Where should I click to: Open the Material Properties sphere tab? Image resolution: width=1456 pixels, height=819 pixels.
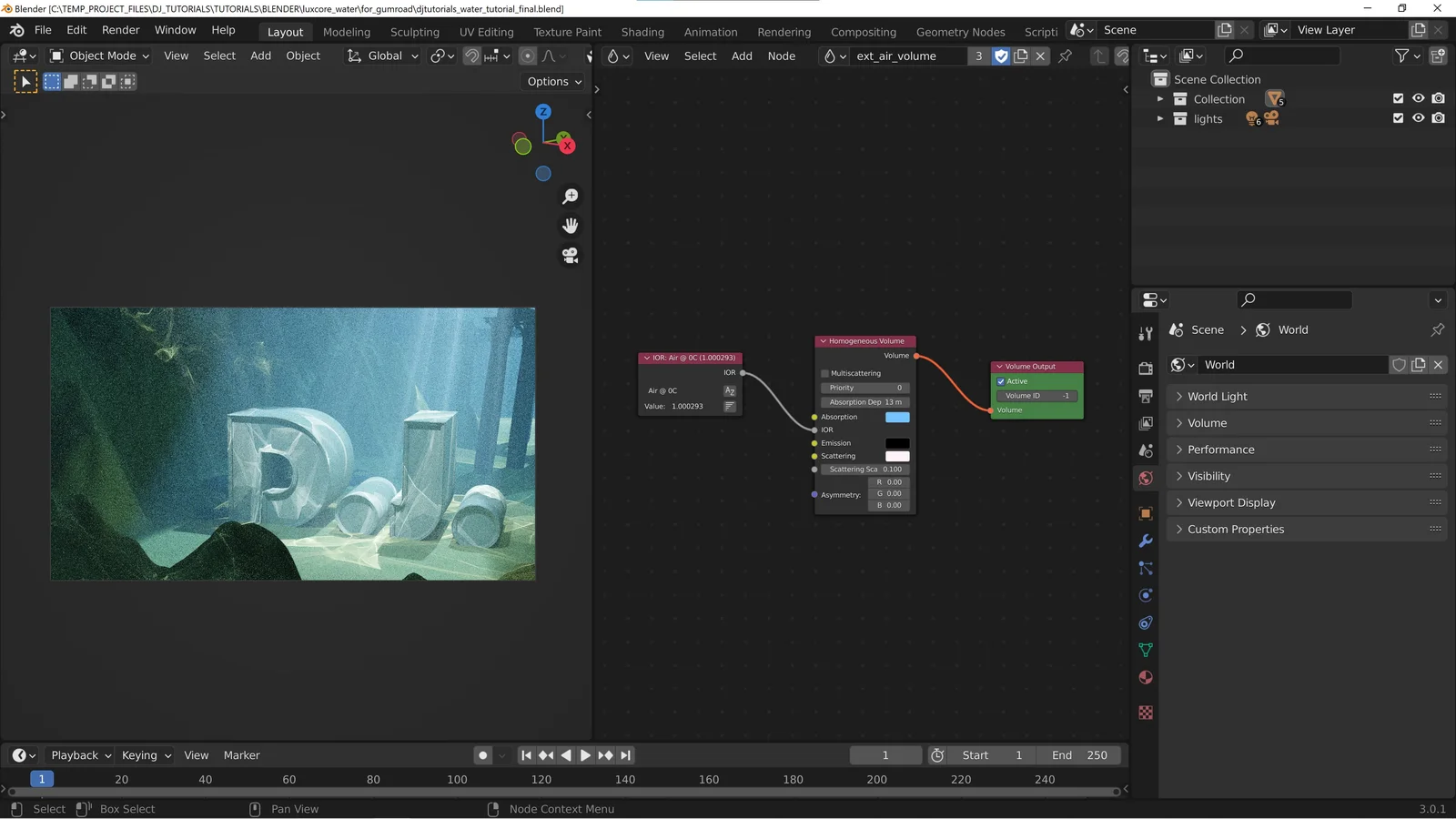1146,677
